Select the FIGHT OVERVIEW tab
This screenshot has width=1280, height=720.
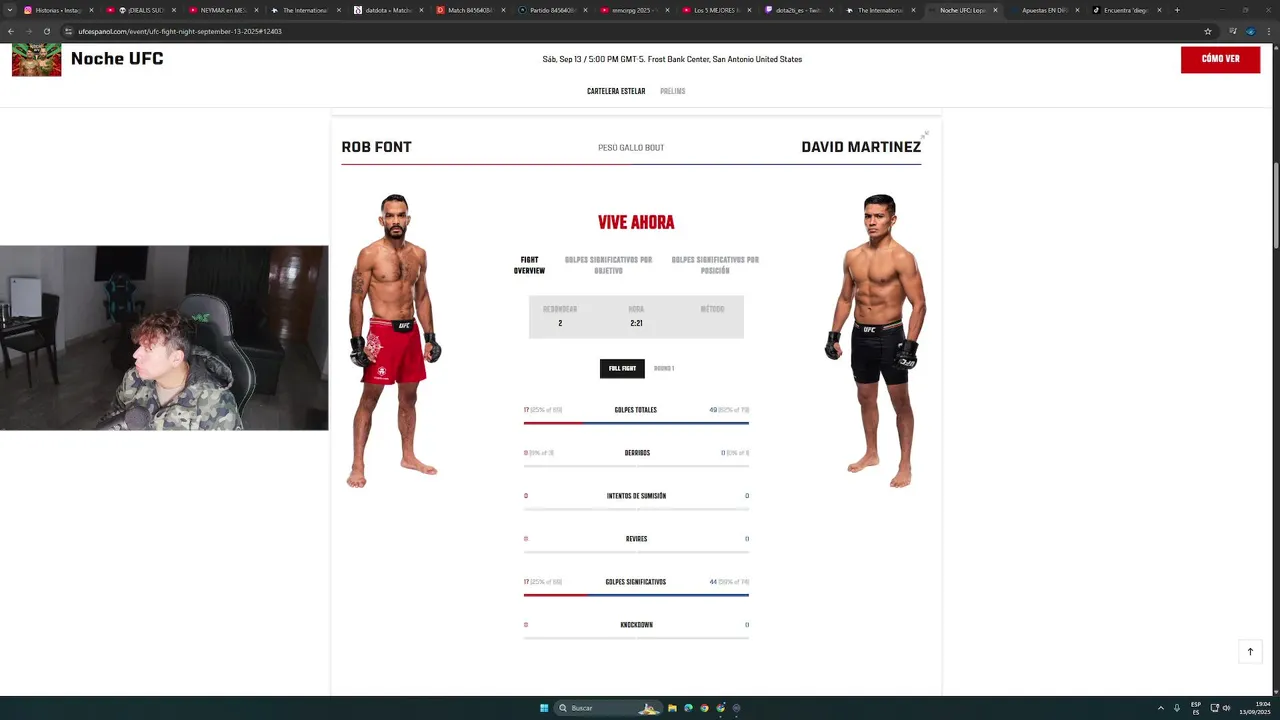point(529,265)
